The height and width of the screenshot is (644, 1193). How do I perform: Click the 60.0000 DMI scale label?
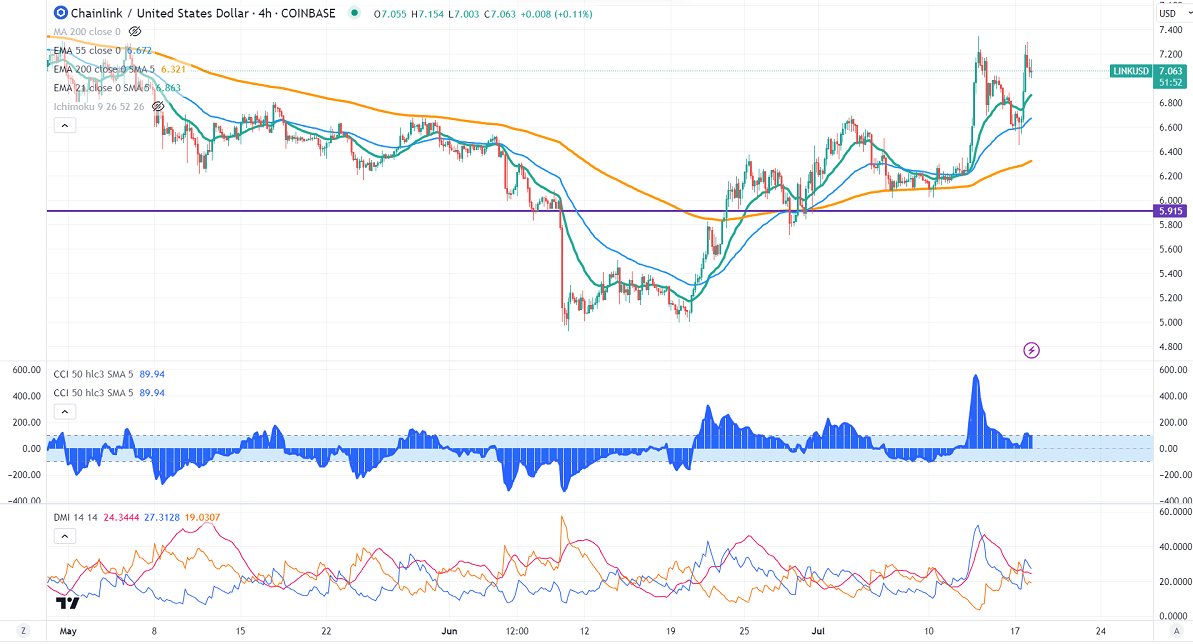1175,512
